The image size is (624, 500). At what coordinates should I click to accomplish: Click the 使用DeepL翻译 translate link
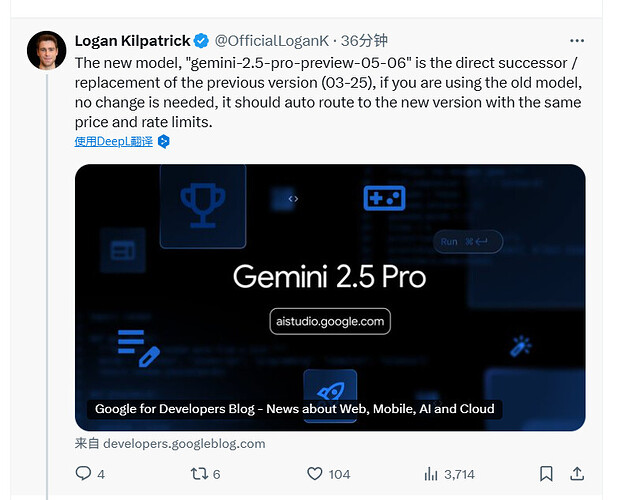click(x=113, y=141)
